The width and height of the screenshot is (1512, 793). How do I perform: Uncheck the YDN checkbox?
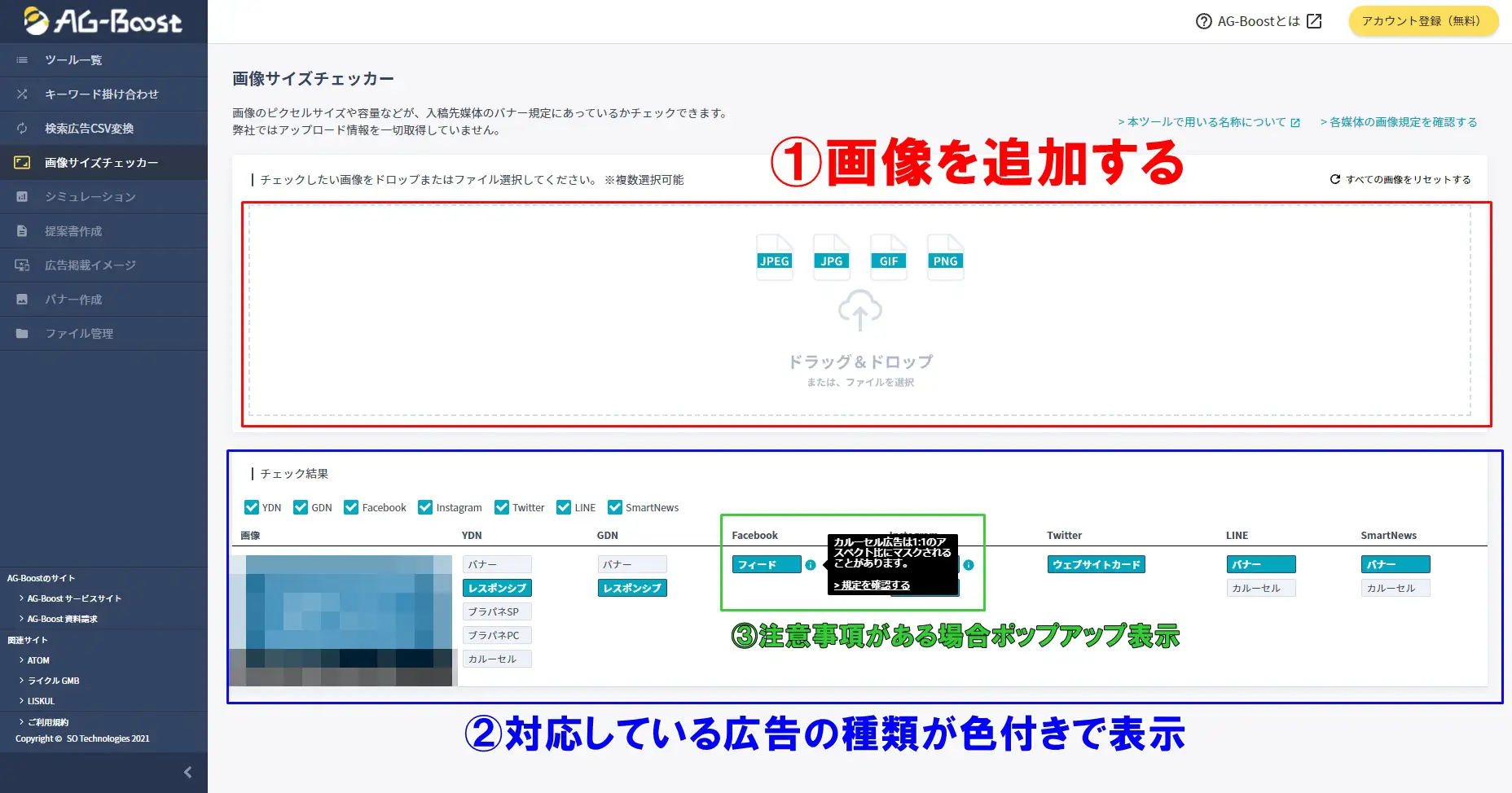point(252,507)
